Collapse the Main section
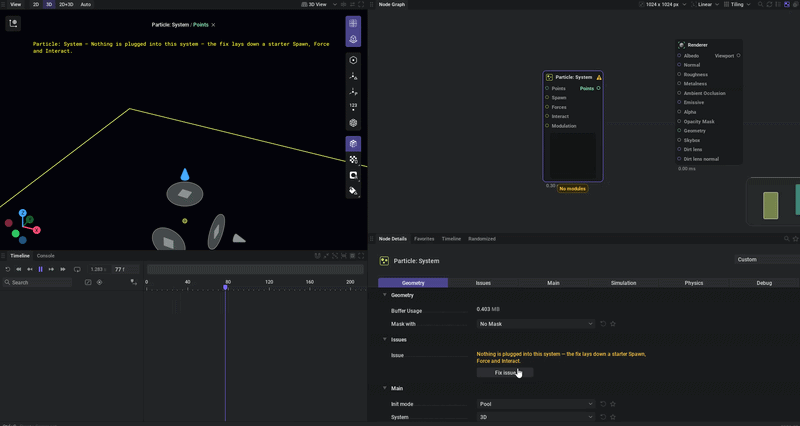The image size is (800, 426). [385, 389]
